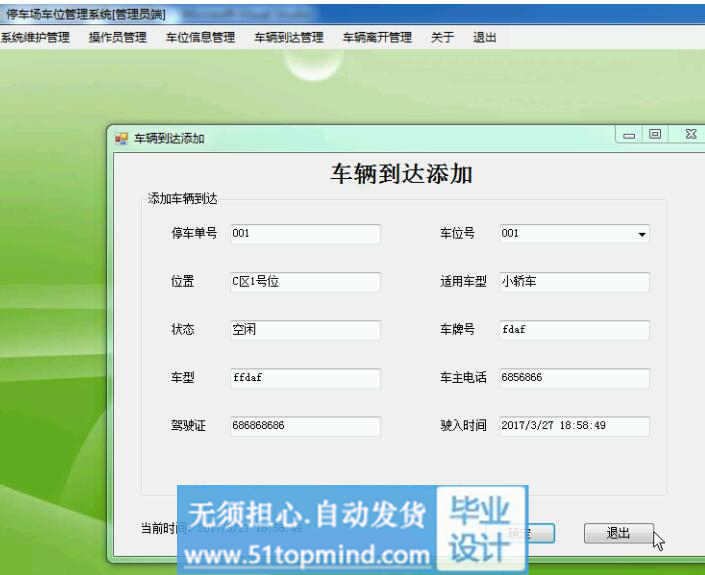Click the 车型 field showing ffdaf
Image resolution: width=705 pixels, height=575 pixels.
pos(305,378)
